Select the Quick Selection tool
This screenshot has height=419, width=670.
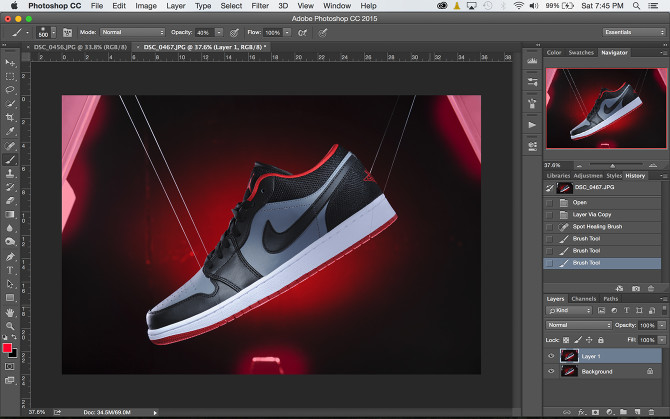coord(10,104)
